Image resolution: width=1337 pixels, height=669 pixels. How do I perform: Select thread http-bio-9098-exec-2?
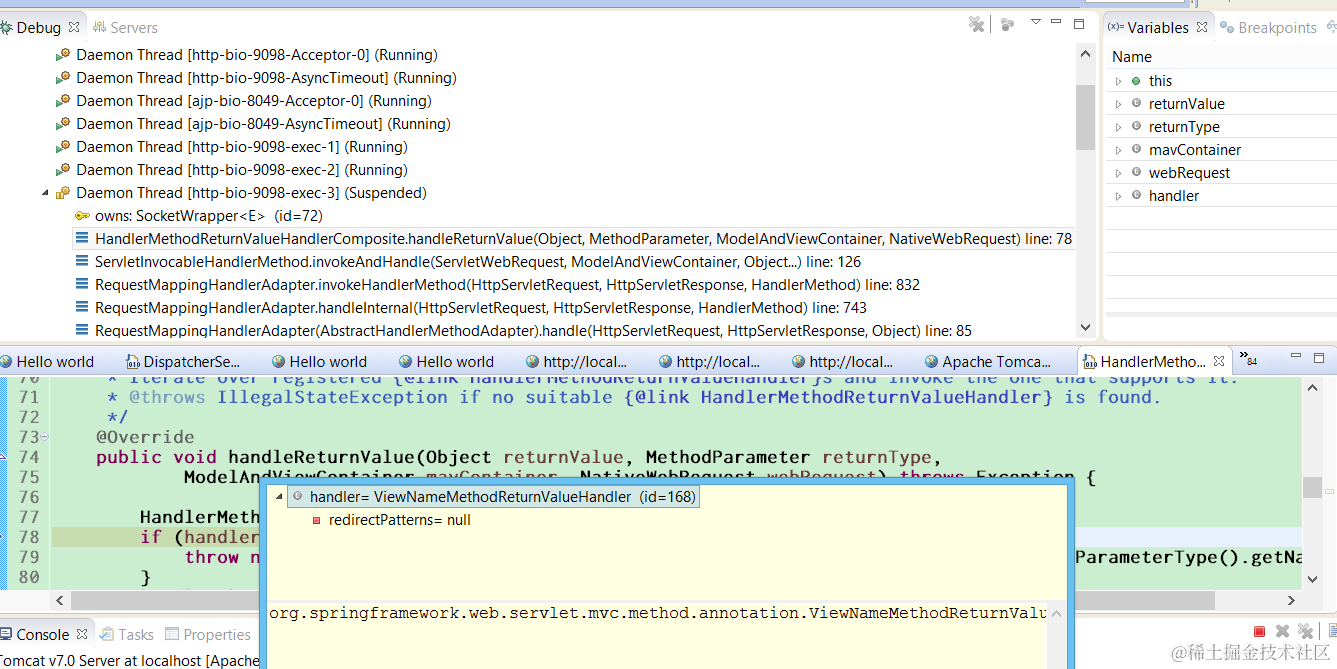pos(242,170)
